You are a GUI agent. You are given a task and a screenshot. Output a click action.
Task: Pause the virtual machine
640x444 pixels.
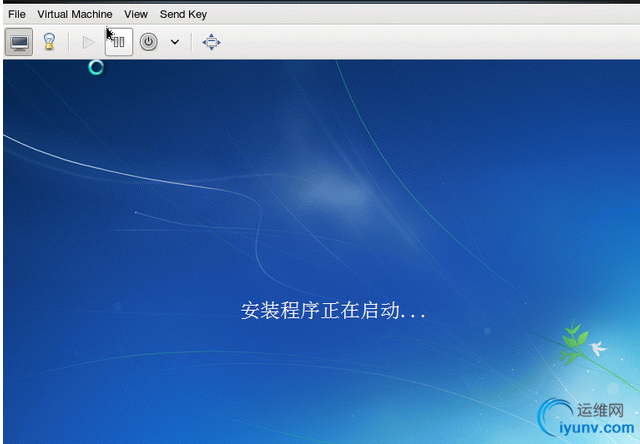click(119, 42)
